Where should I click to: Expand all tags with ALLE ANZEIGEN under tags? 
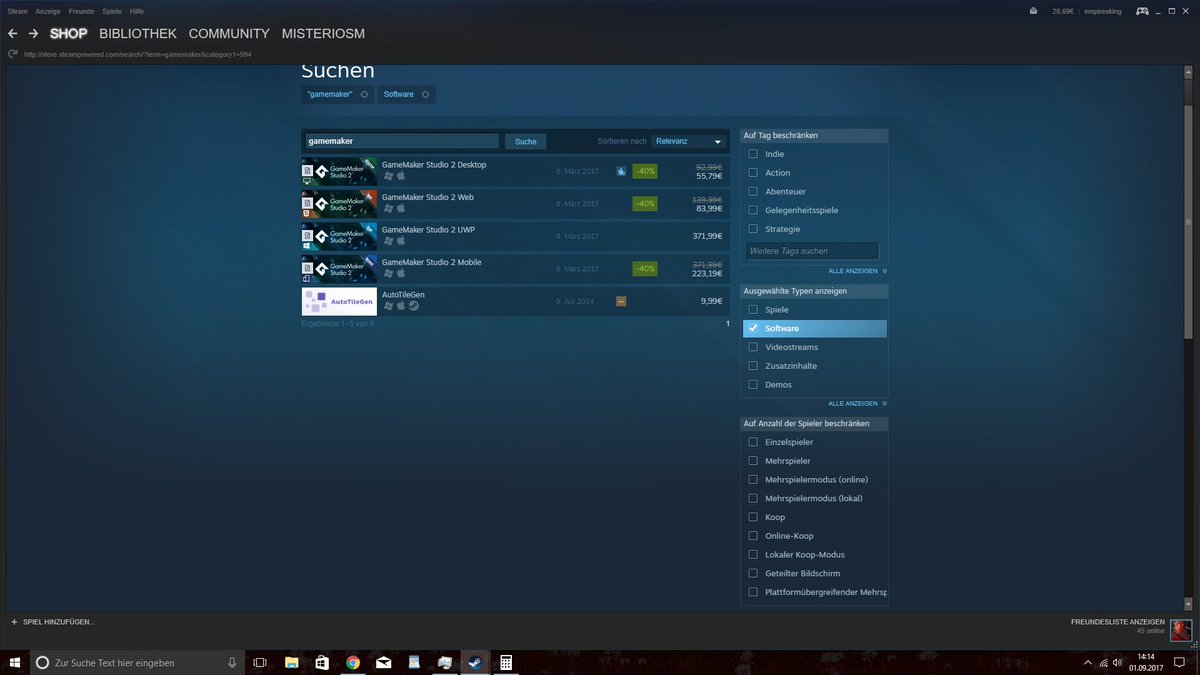(x=857, y=271)
